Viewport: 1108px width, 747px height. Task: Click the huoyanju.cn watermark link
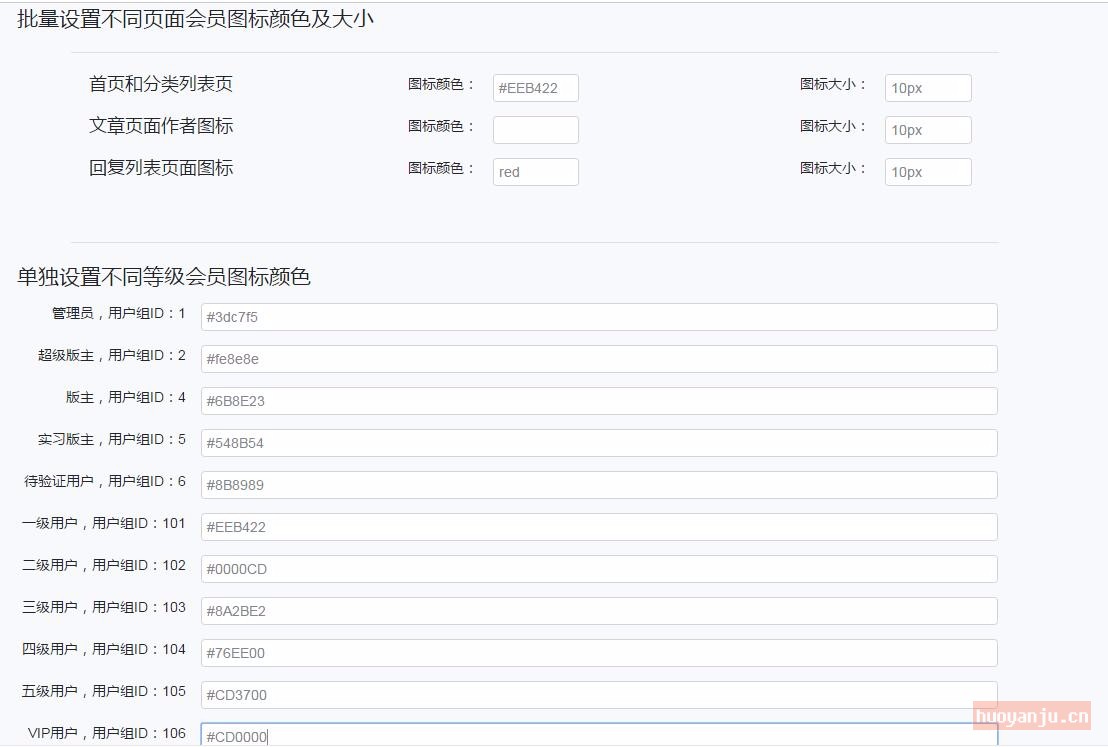coord(1031,716)
